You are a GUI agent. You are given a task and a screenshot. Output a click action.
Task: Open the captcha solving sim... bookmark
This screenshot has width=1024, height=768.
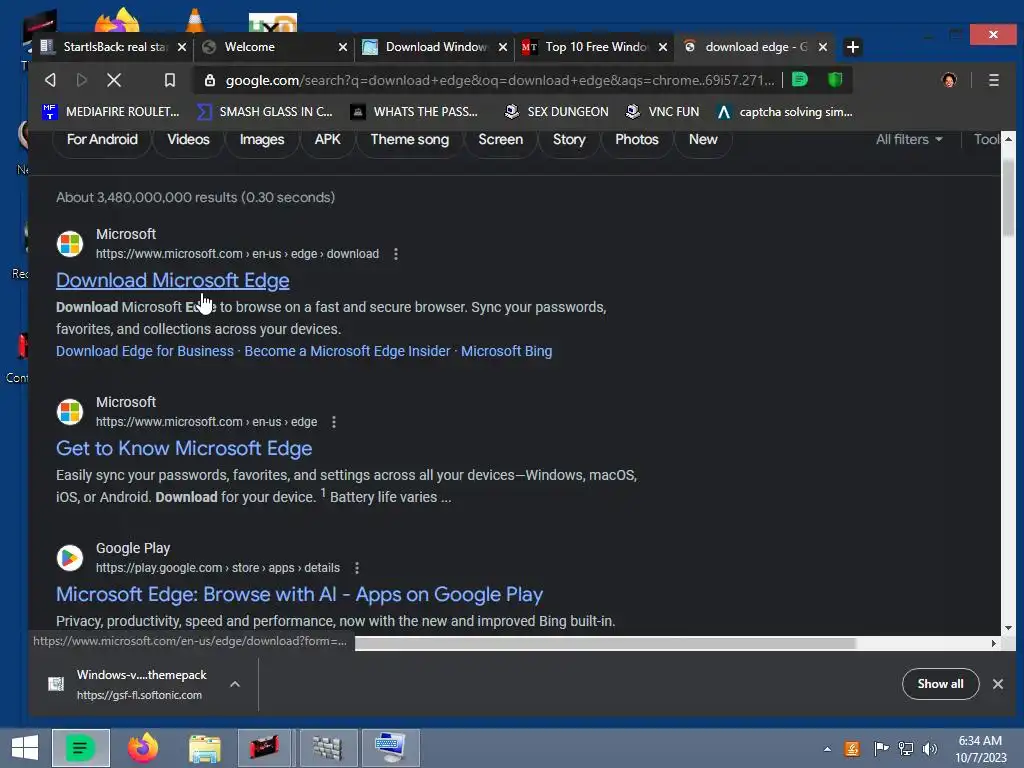point(784,112)
